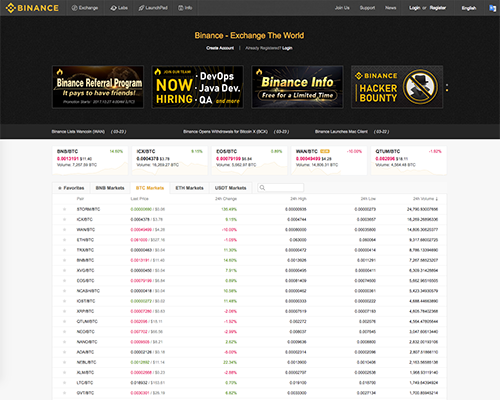Toggle favorite star for STORM/BTC

pyautogui.click(x=64, y=209)
